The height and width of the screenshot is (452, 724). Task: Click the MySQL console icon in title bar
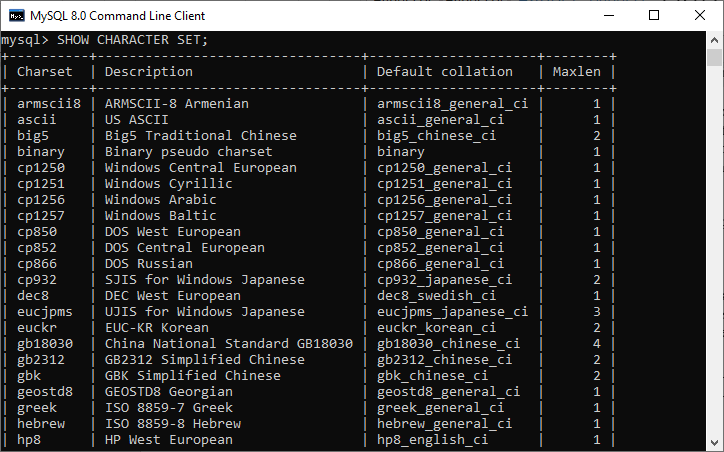(x=16, y=16)
